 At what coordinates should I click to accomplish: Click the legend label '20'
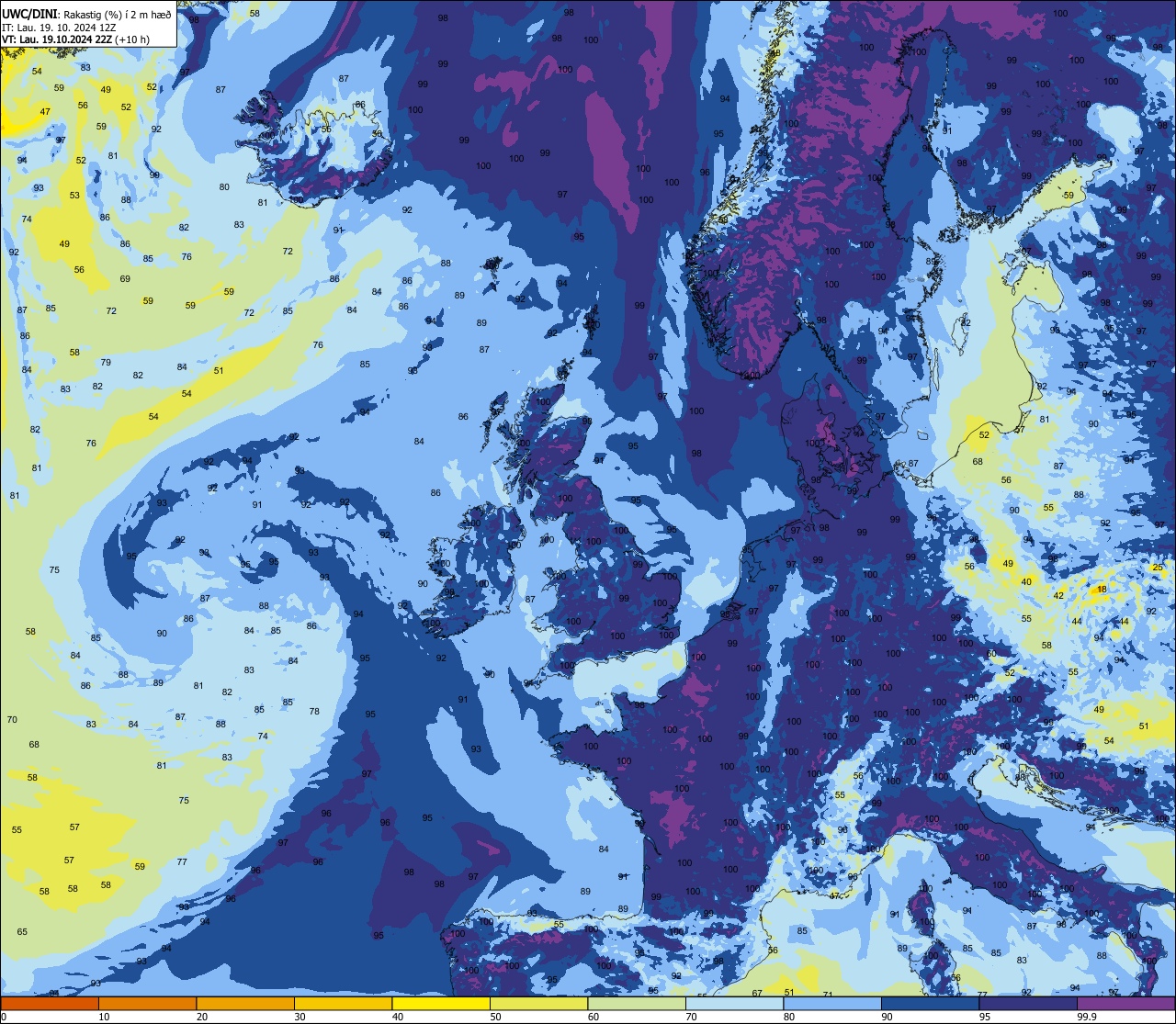click(x=202, y=1017)
